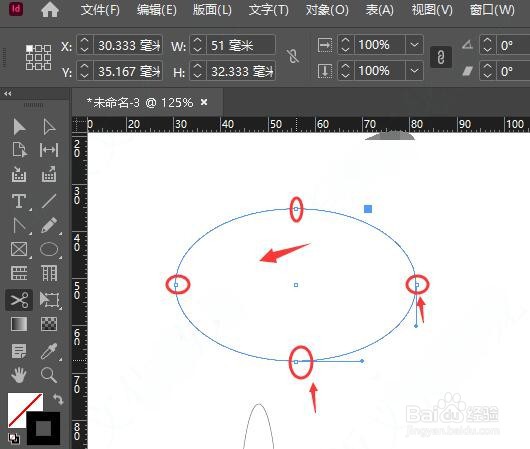Click the stroke color swatch

point(44,428)
